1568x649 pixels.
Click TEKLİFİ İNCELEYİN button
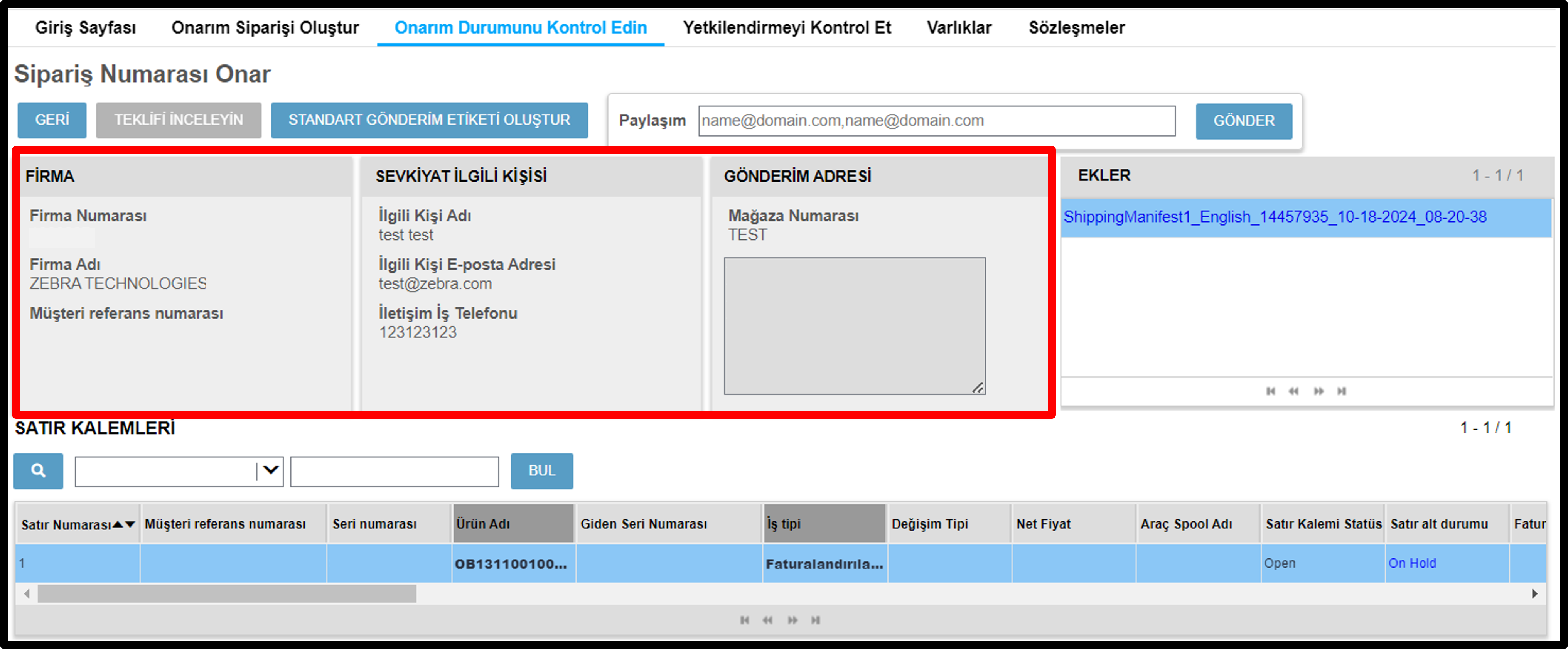tap(178, 120)
